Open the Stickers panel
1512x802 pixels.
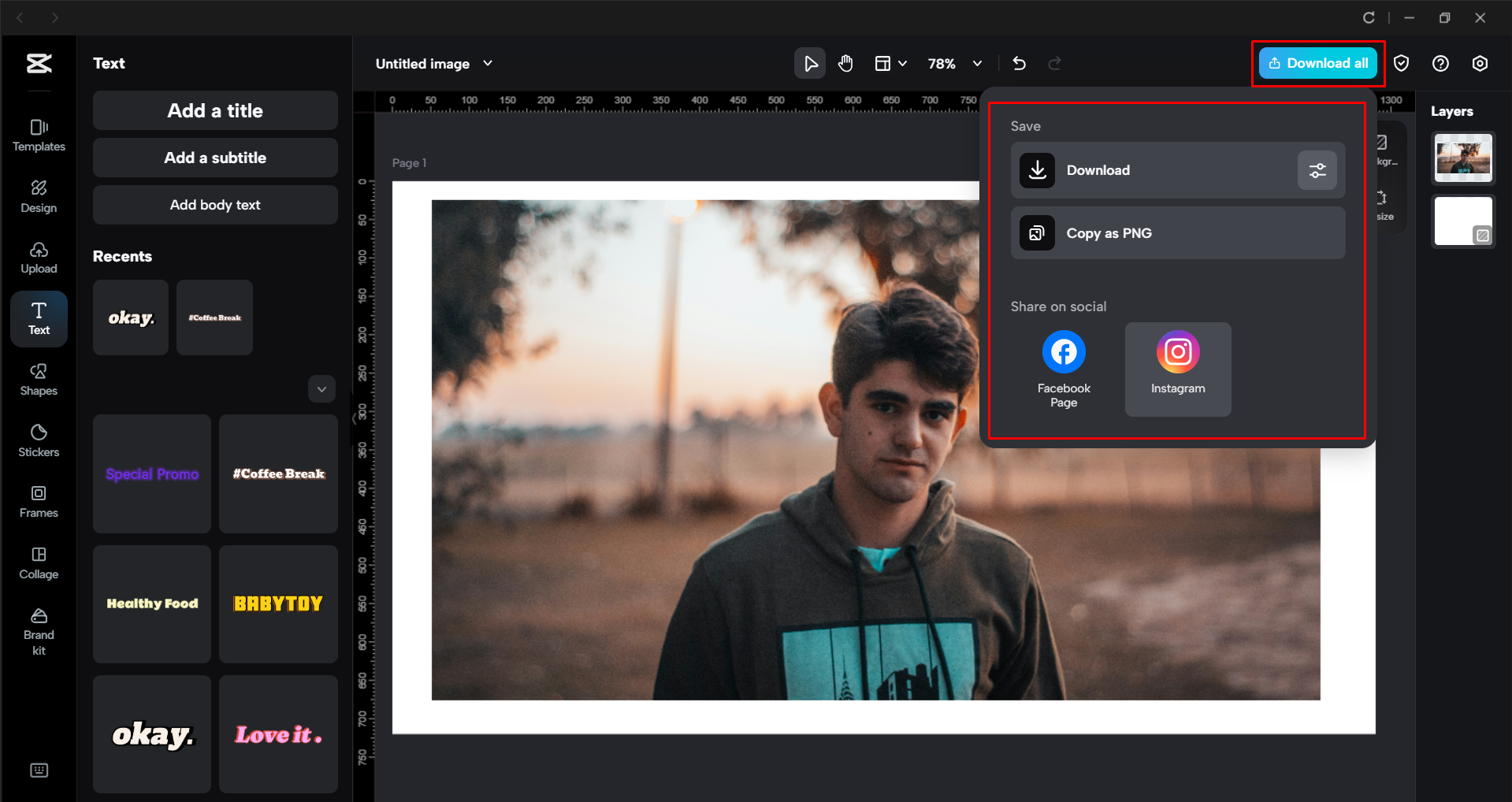tap(39, 440)
